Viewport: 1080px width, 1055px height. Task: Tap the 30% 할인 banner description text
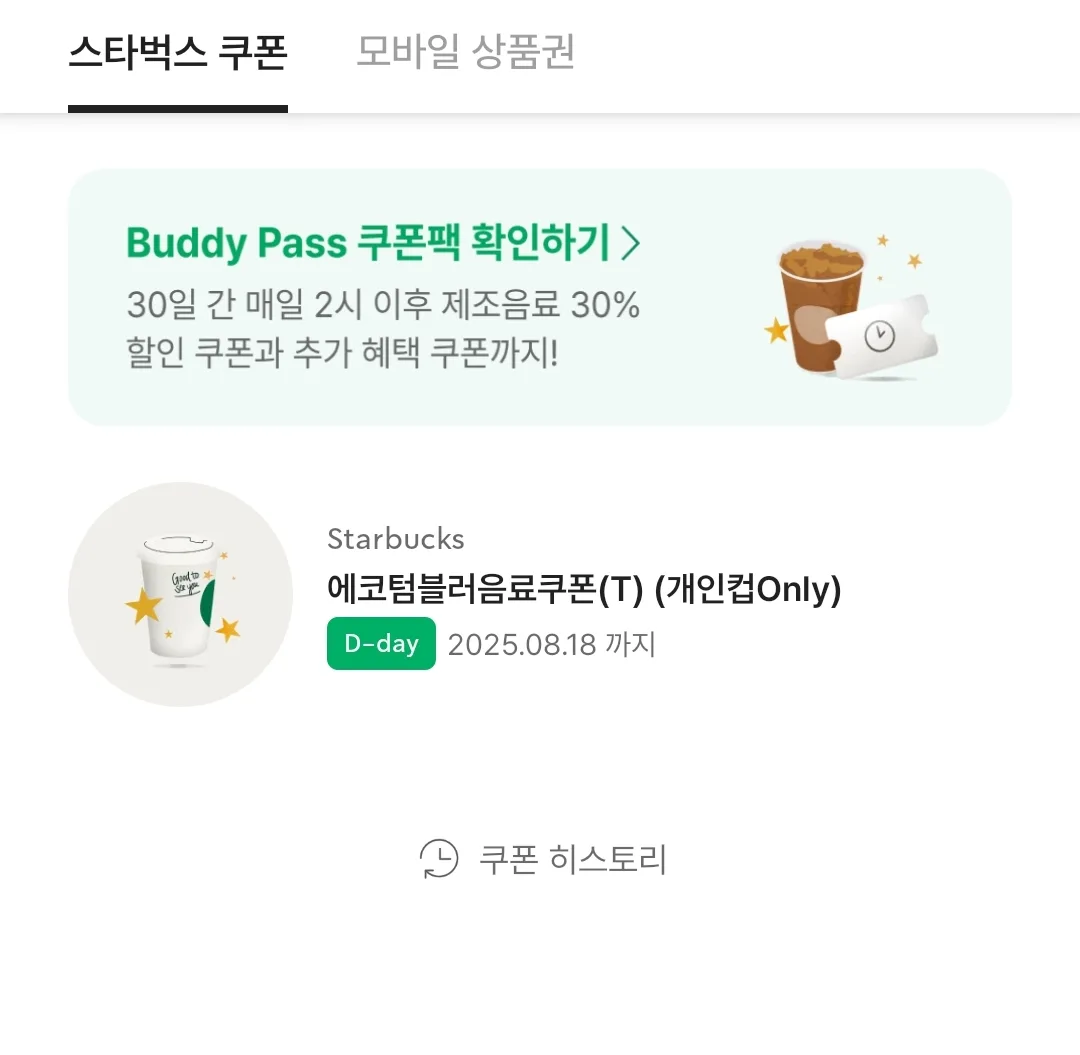(383, 328)
